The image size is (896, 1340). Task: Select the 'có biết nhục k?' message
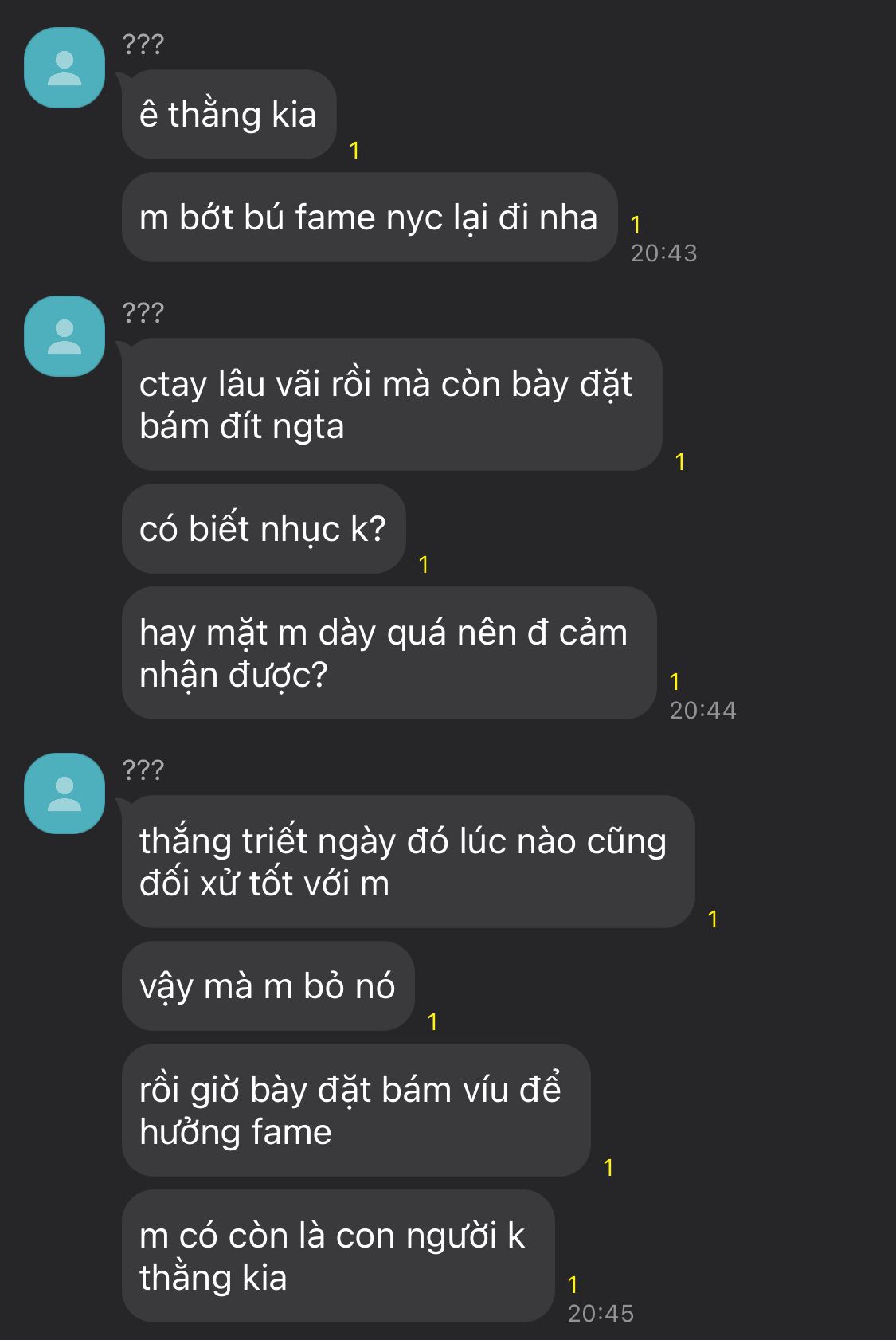tap(264, 528)
